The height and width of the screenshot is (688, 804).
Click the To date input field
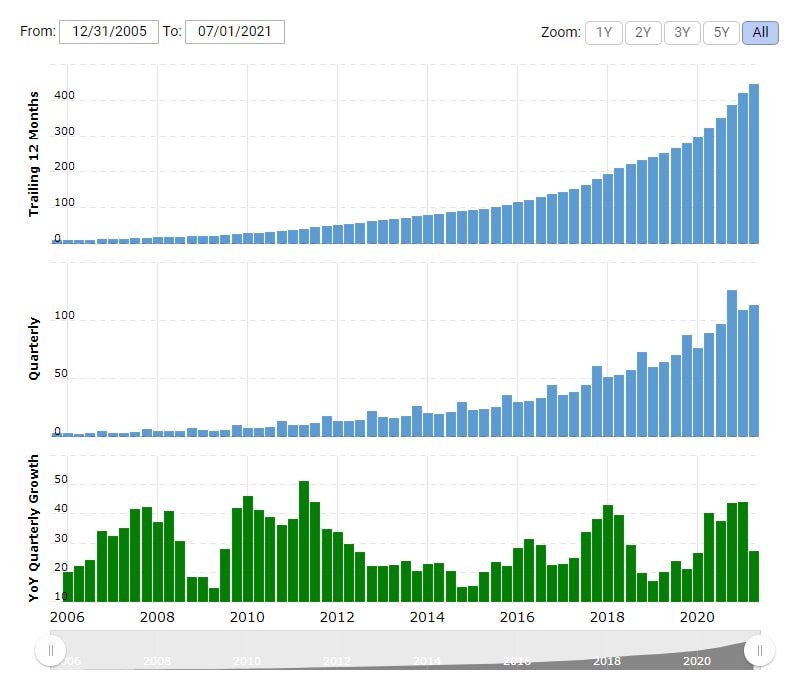pyautogui.click(x=235, y=32)
